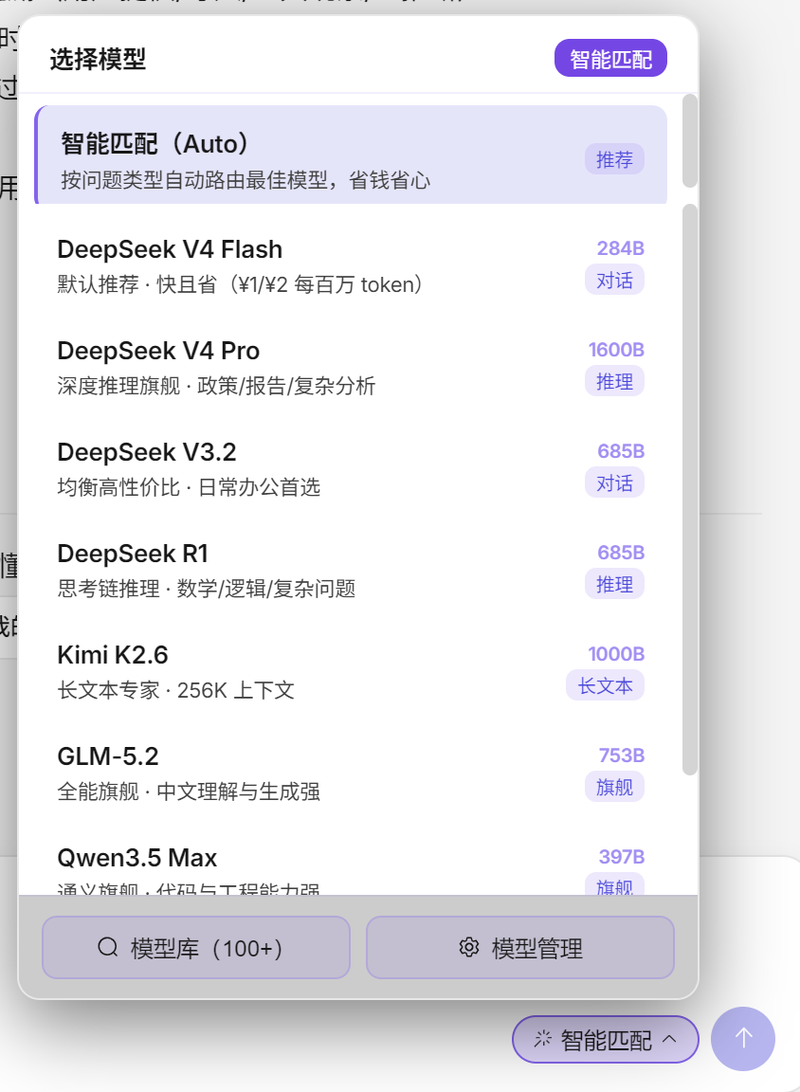This screenshot has height=1092, width=800.
Task: Click description 长文本专家 · 256K 上下文
Action: pos(176,690)
